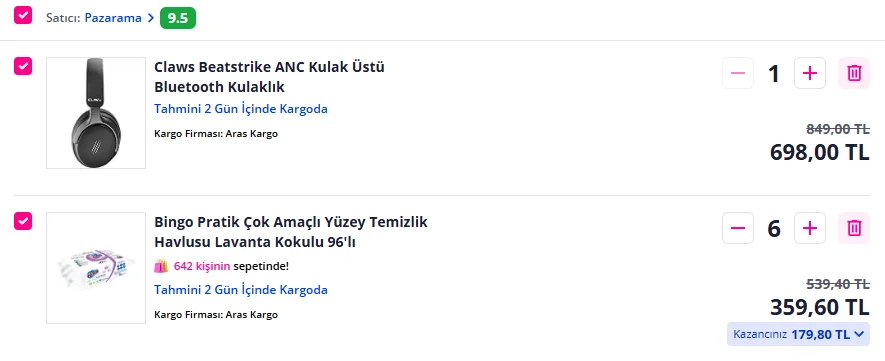Click the 9.5 seller rating badge

click(178, 18)
